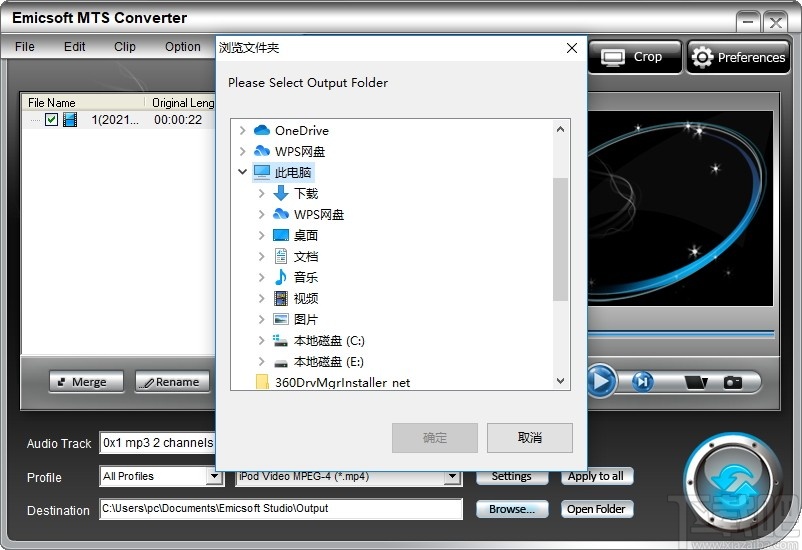This screenshot has height=550, width=802.
Task: Click the 本地磁盘 (E:) drive icon
Action: (281, 362)
